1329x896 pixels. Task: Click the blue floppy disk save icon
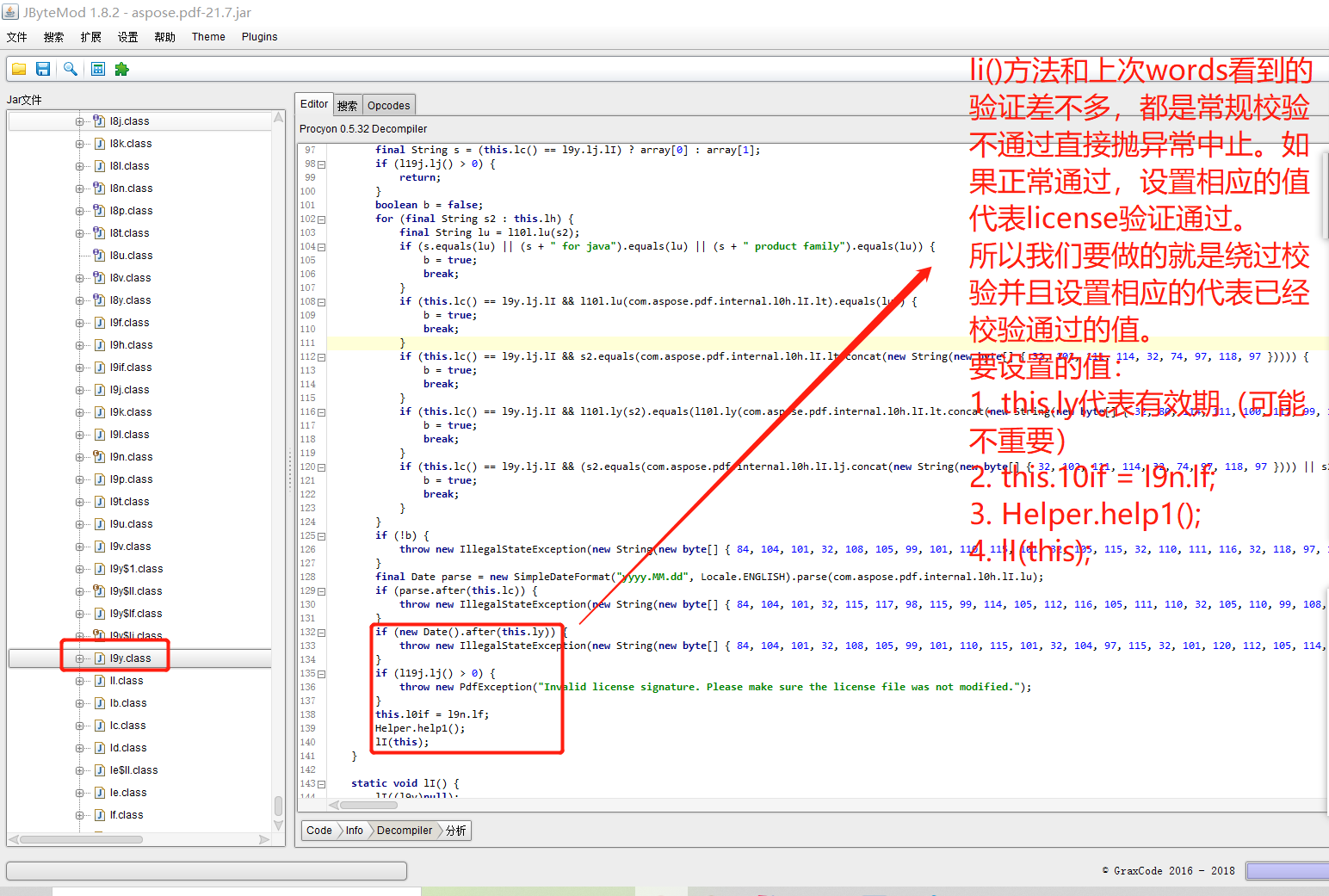pos(43,69)
